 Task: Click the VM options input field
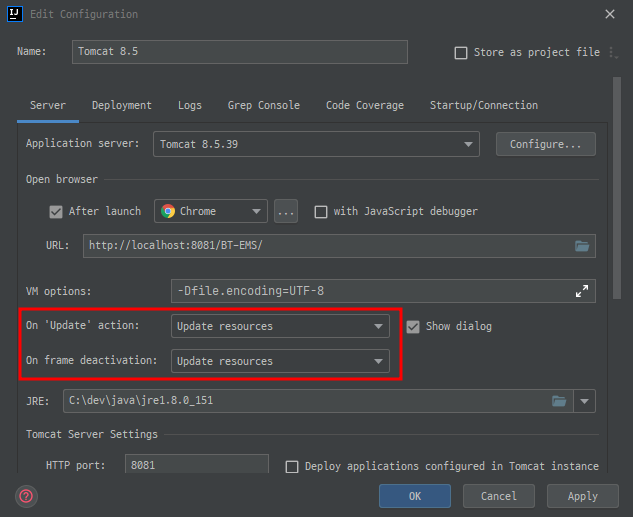click(x=383, y=291)
